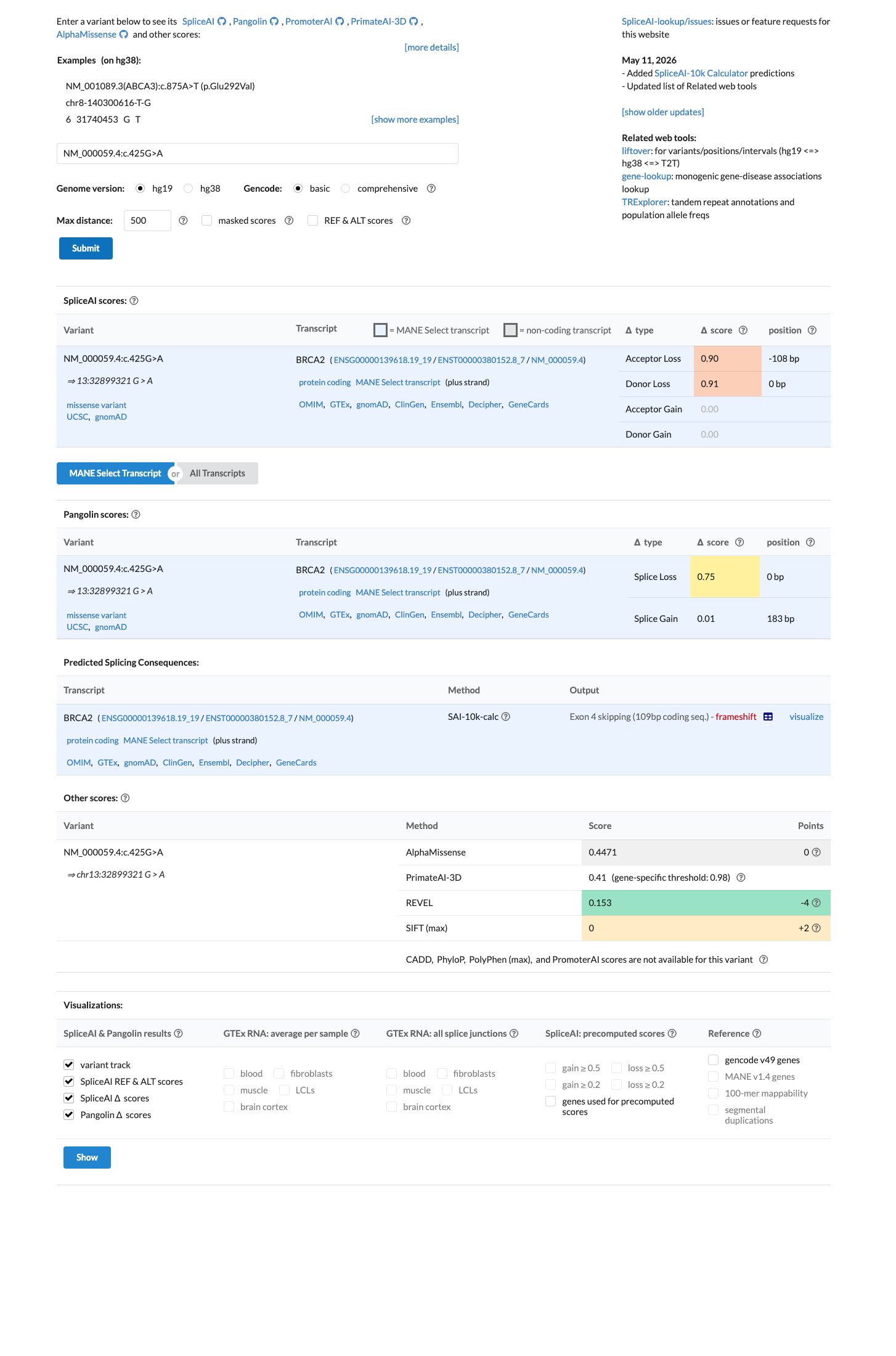This screenshot has height=1356, width=896.
Task: Click the help icon in the SIFT points cell
Action: click(816, 928)
